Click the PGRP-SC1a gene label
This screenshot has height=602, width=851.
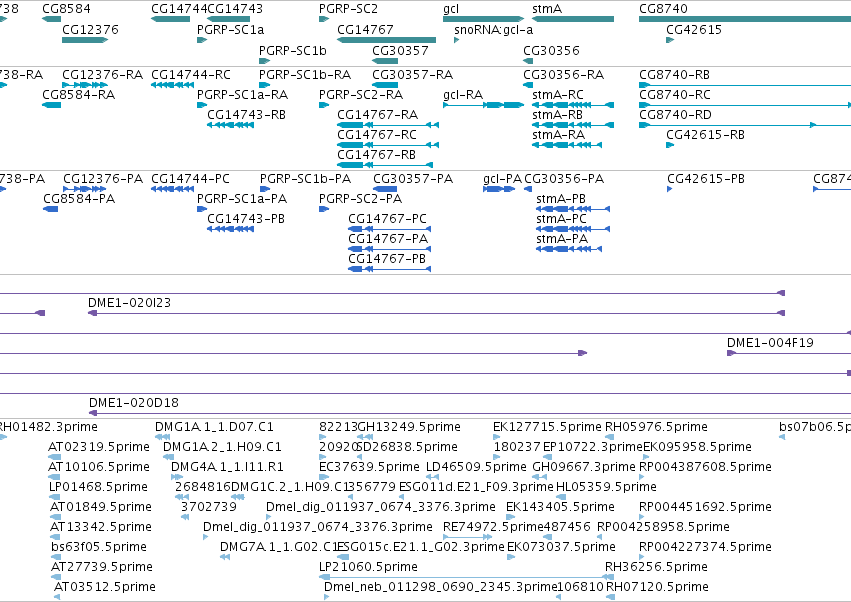(231, 29)
